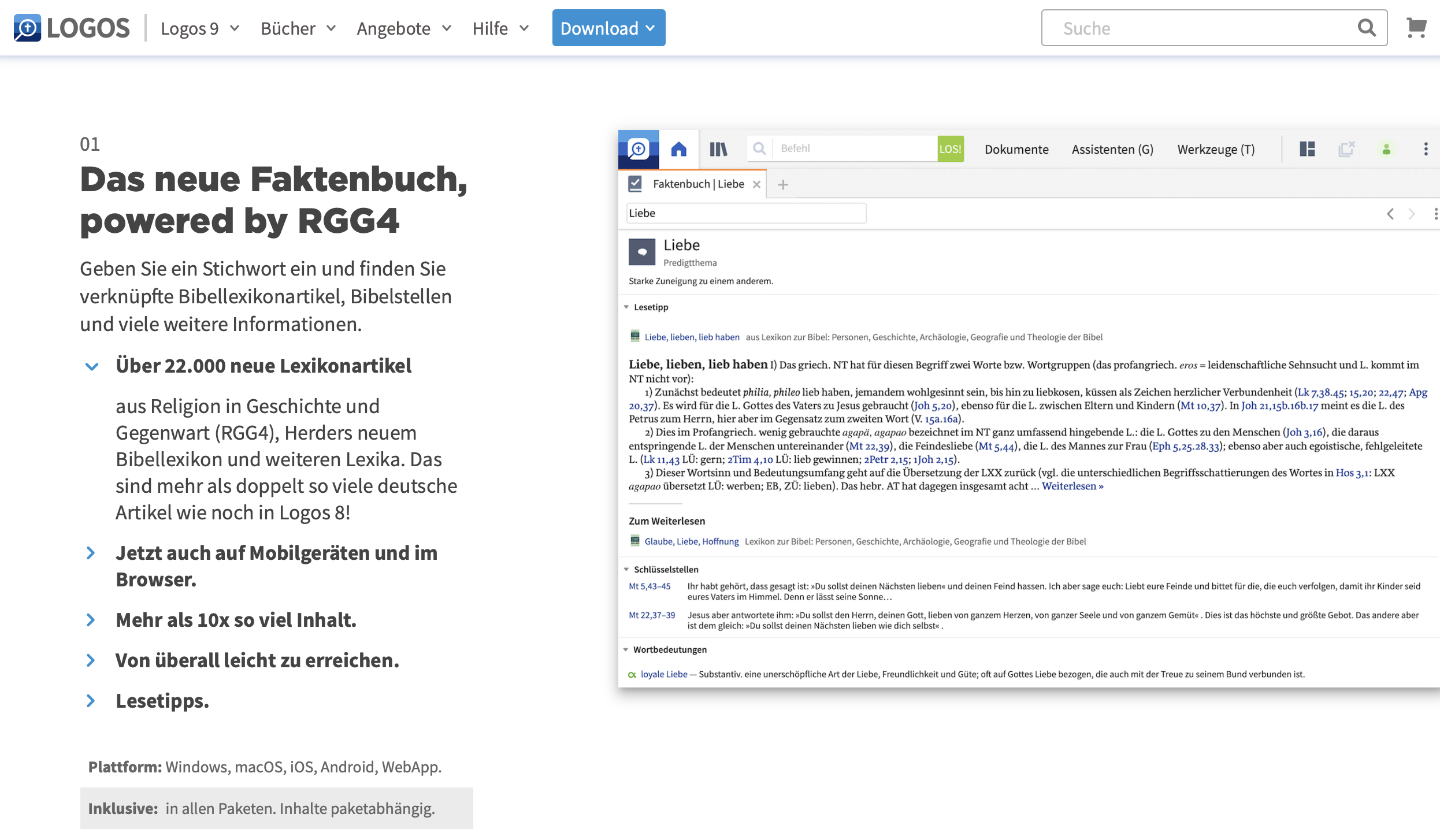Open the Layouts grid icon
The width and height of the screenshot is (1440, 840).
[1307, 149]
